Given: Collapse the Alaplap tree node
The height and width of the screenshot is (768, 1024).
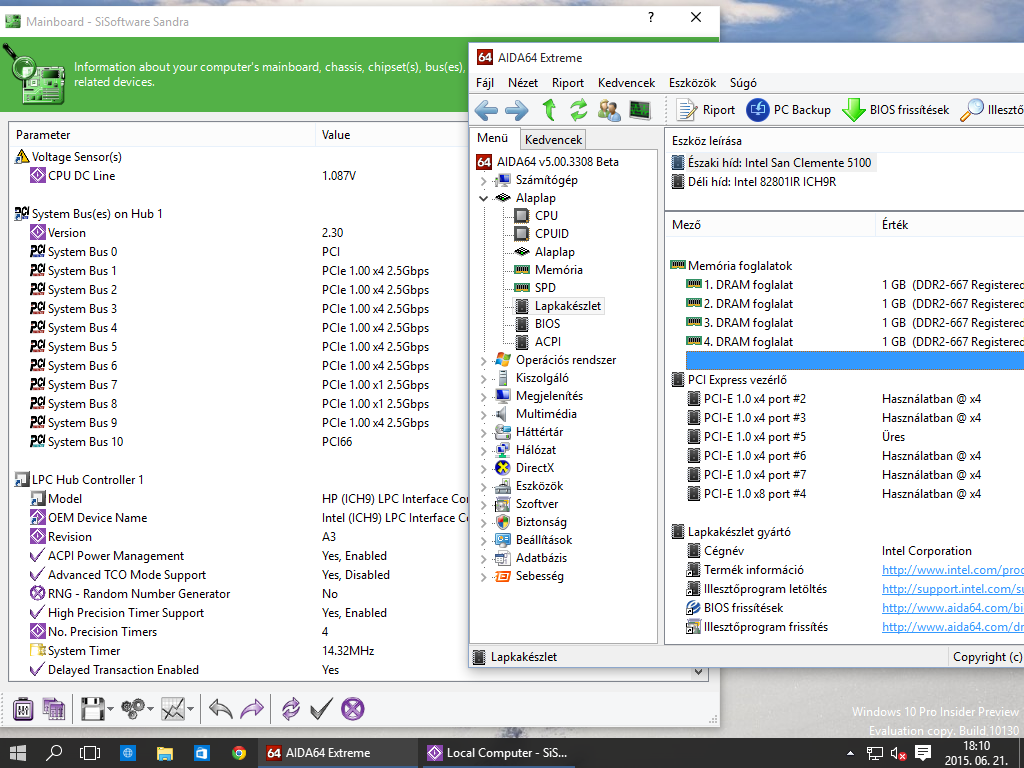Looking at the screenshot, I should (x=484, y=198).
